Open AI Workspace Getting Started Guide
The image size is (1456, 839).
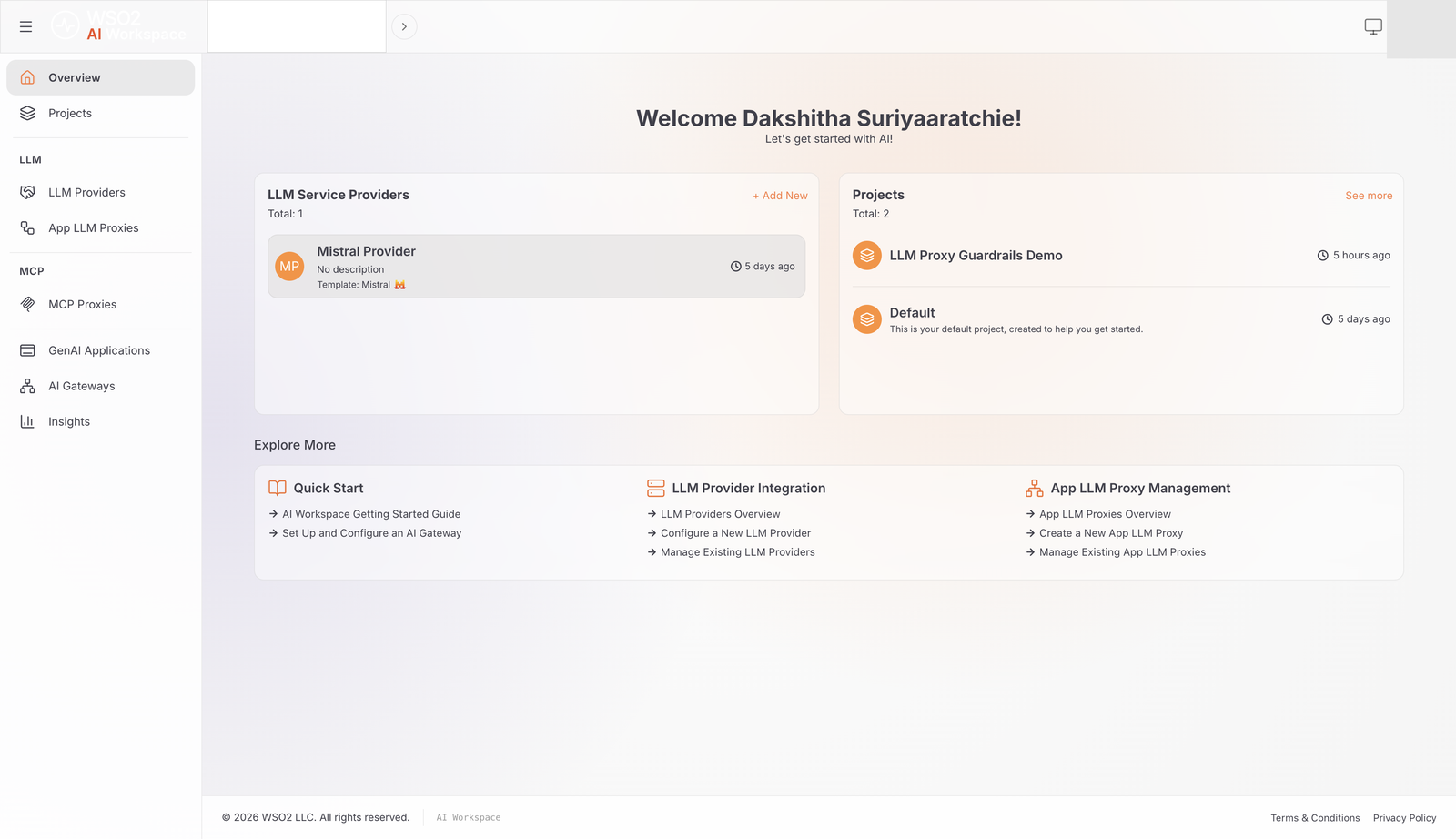pos(371,514)
